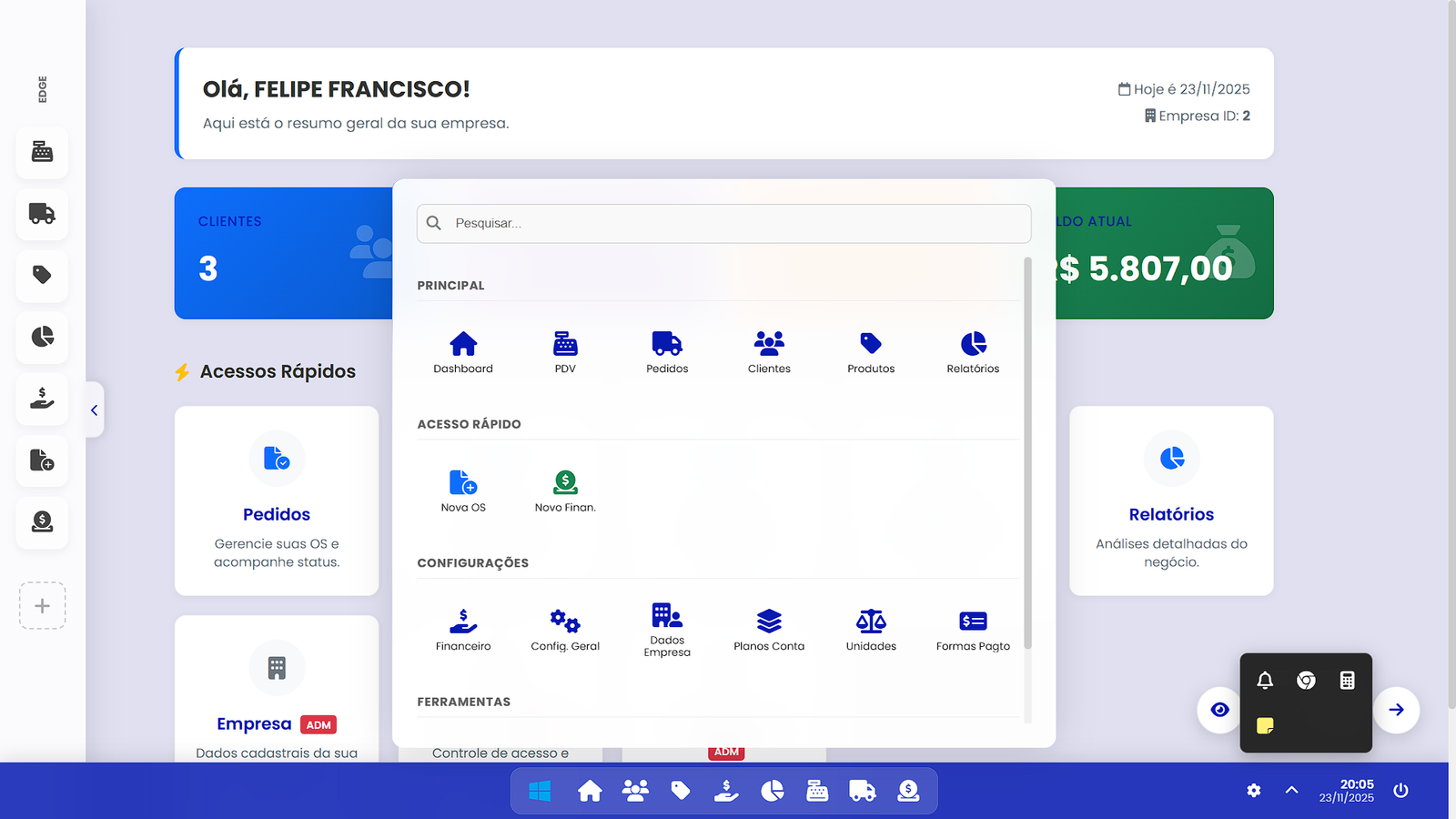This screenshot has height=819, width=1456.
Task: Open Produtos from the Principal section
Action: (x=871, y=350)
